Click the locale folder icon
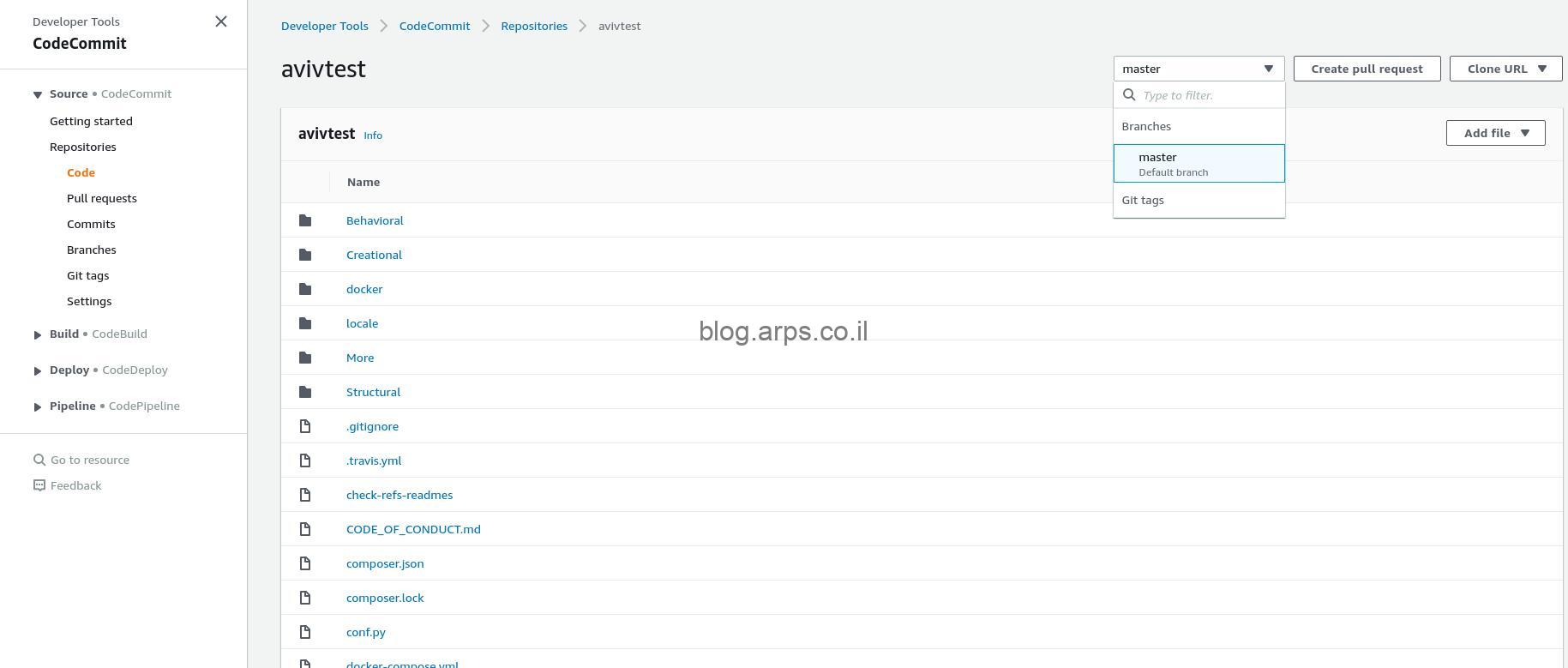This screenshot has width=1568, height=668. point(305,323)
